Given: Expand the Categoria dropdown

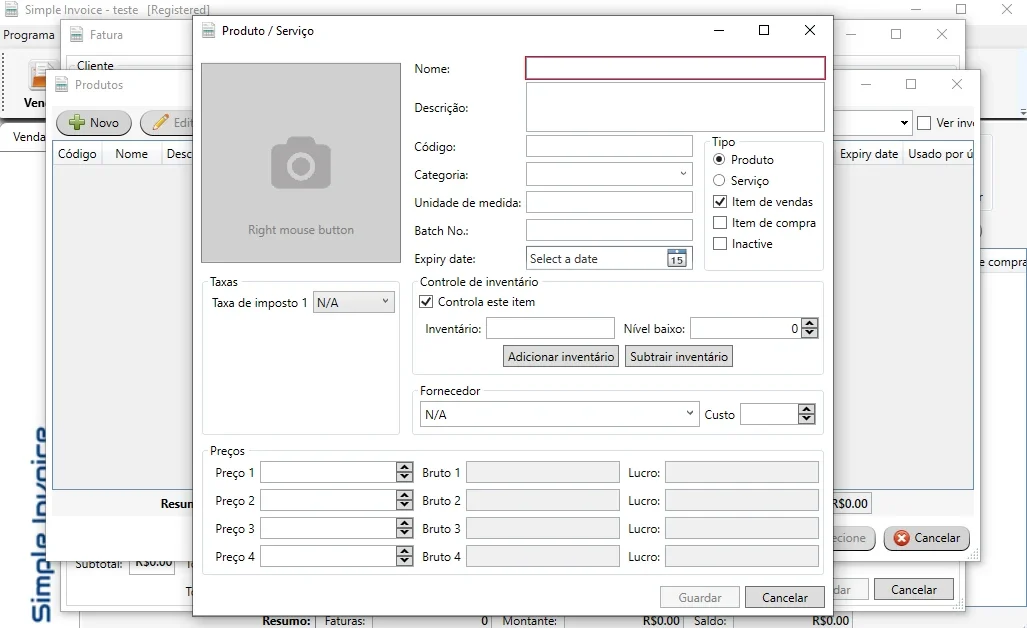Looking at the screenshot, I should click(683, 174).
